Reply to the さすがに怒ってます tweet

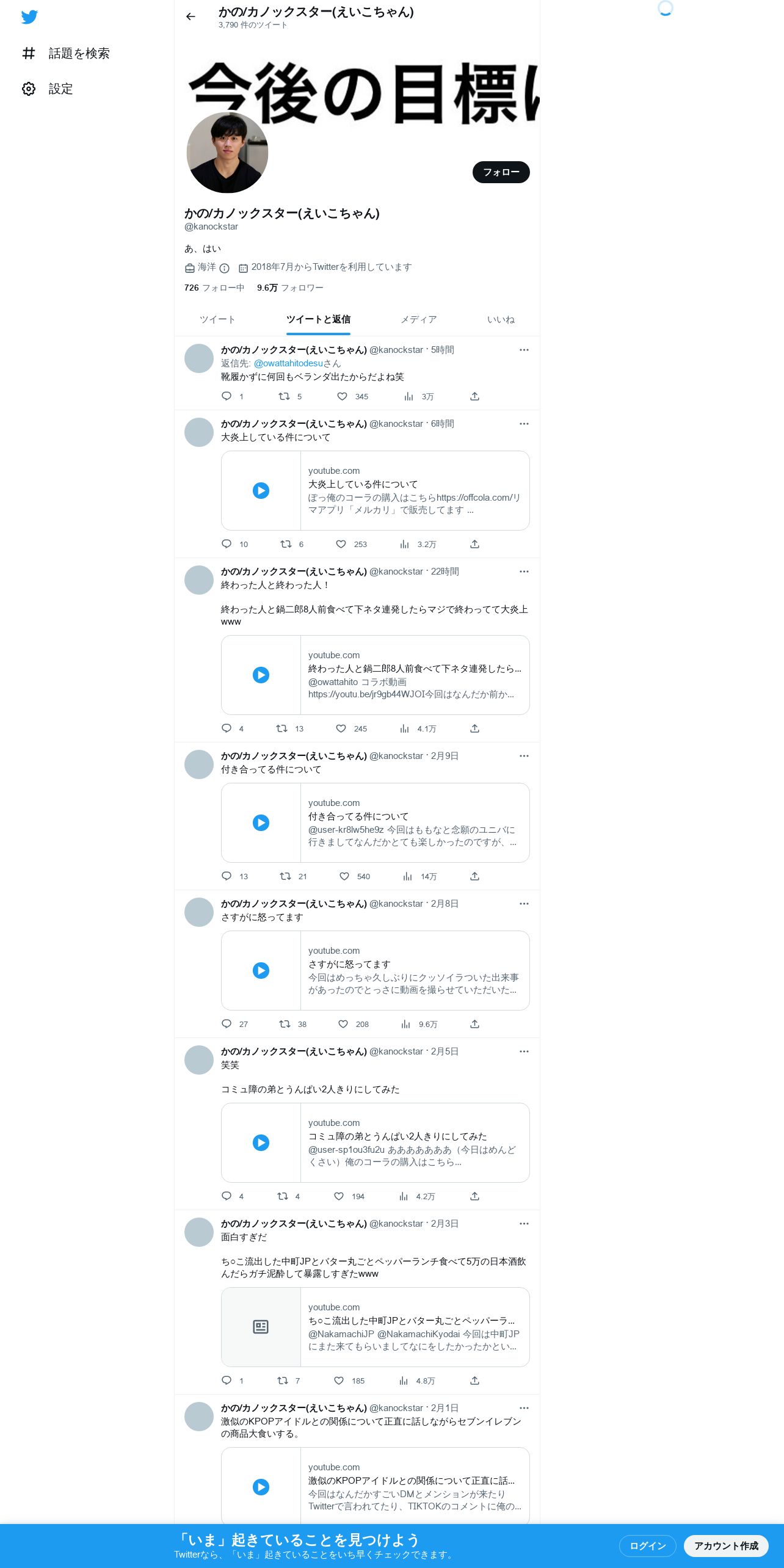227,1024
